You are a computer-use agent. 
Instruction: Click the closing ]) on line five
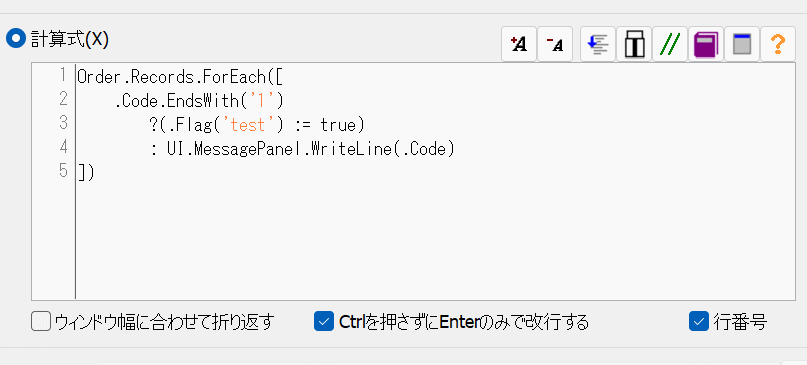click(86, 172)
